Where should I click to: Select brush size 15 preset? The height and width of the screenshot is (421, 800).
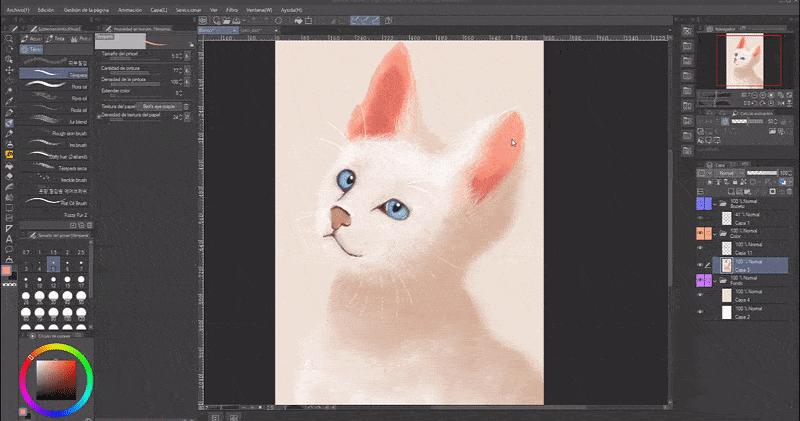click(67, 281)
